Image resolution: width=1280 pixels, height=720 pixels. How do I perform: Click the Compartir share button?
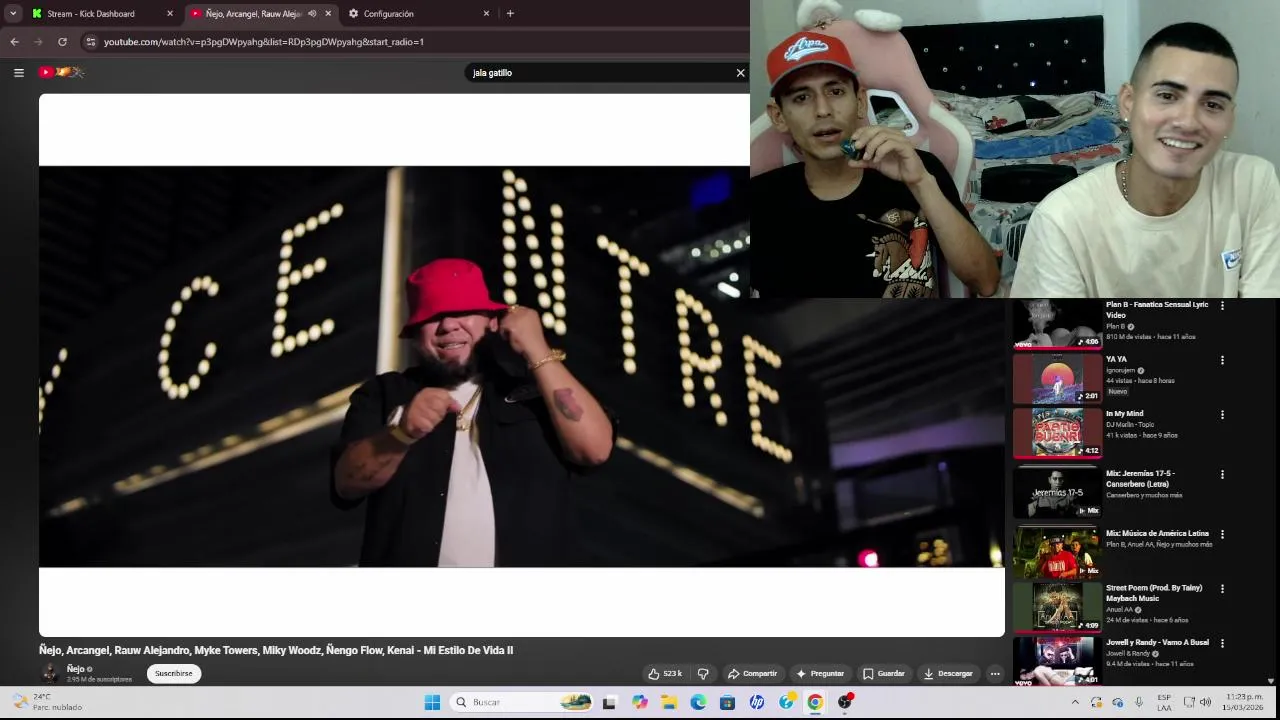pyautogui.click(x=752, y=673)
